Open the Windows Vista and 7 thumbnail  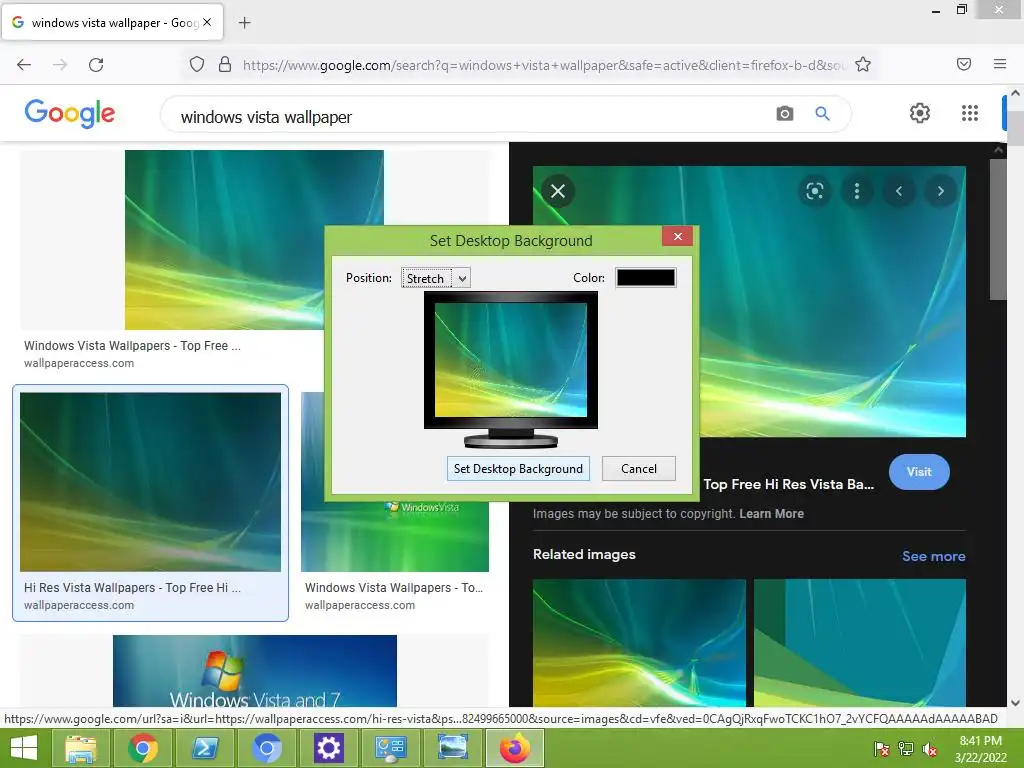[x=255, y=671]
